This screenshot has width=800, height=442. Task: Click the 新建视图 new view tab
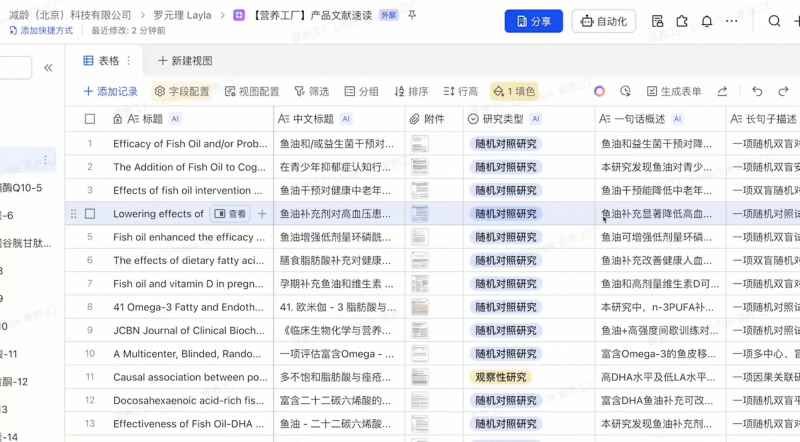(x=185, y=61)
